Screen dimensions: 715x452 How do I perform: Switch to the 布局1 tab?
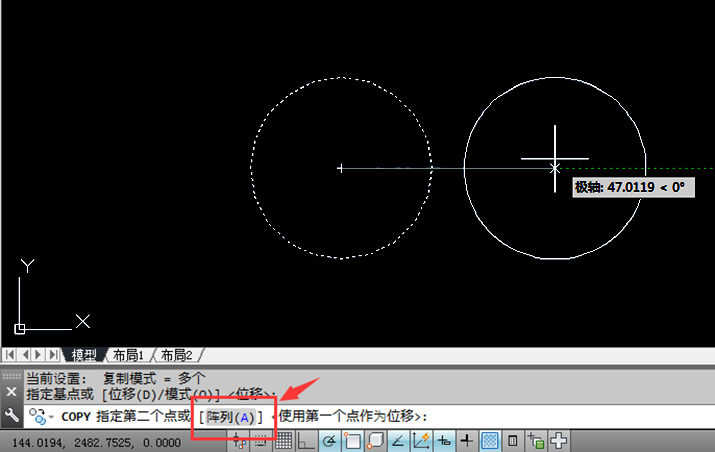(128, 355)
